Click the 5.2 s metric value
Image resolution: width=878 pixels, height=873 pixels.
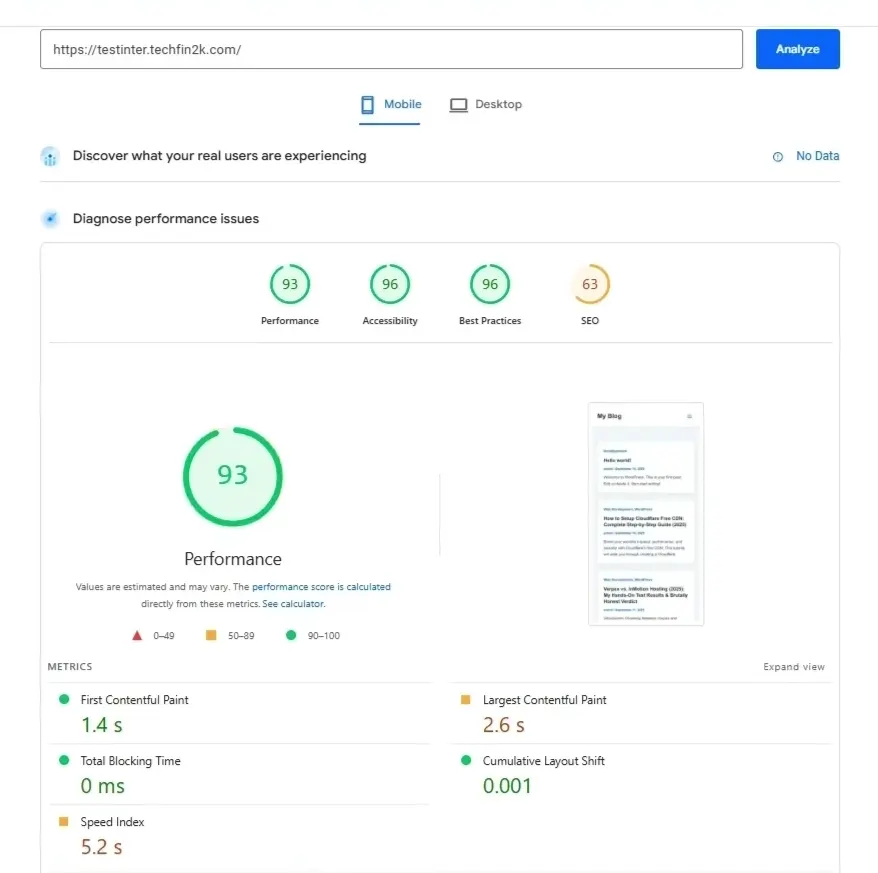point(102,847)
